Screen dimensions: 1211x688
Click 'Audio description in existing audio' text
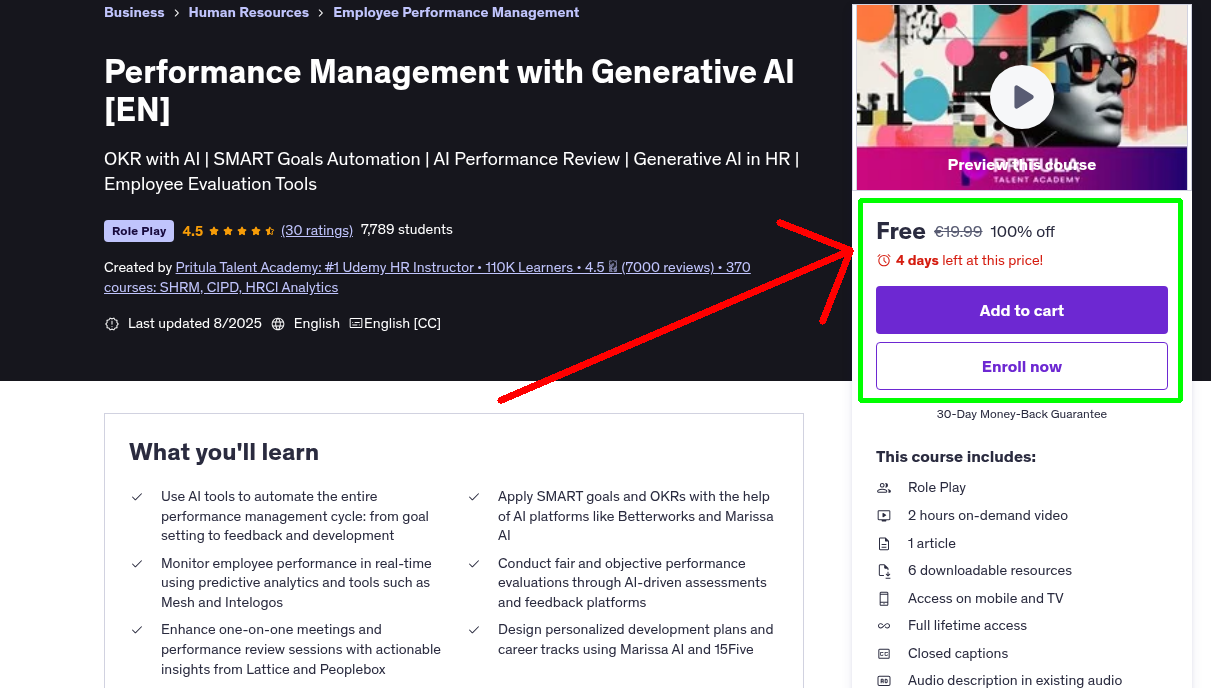point(1015,681)
